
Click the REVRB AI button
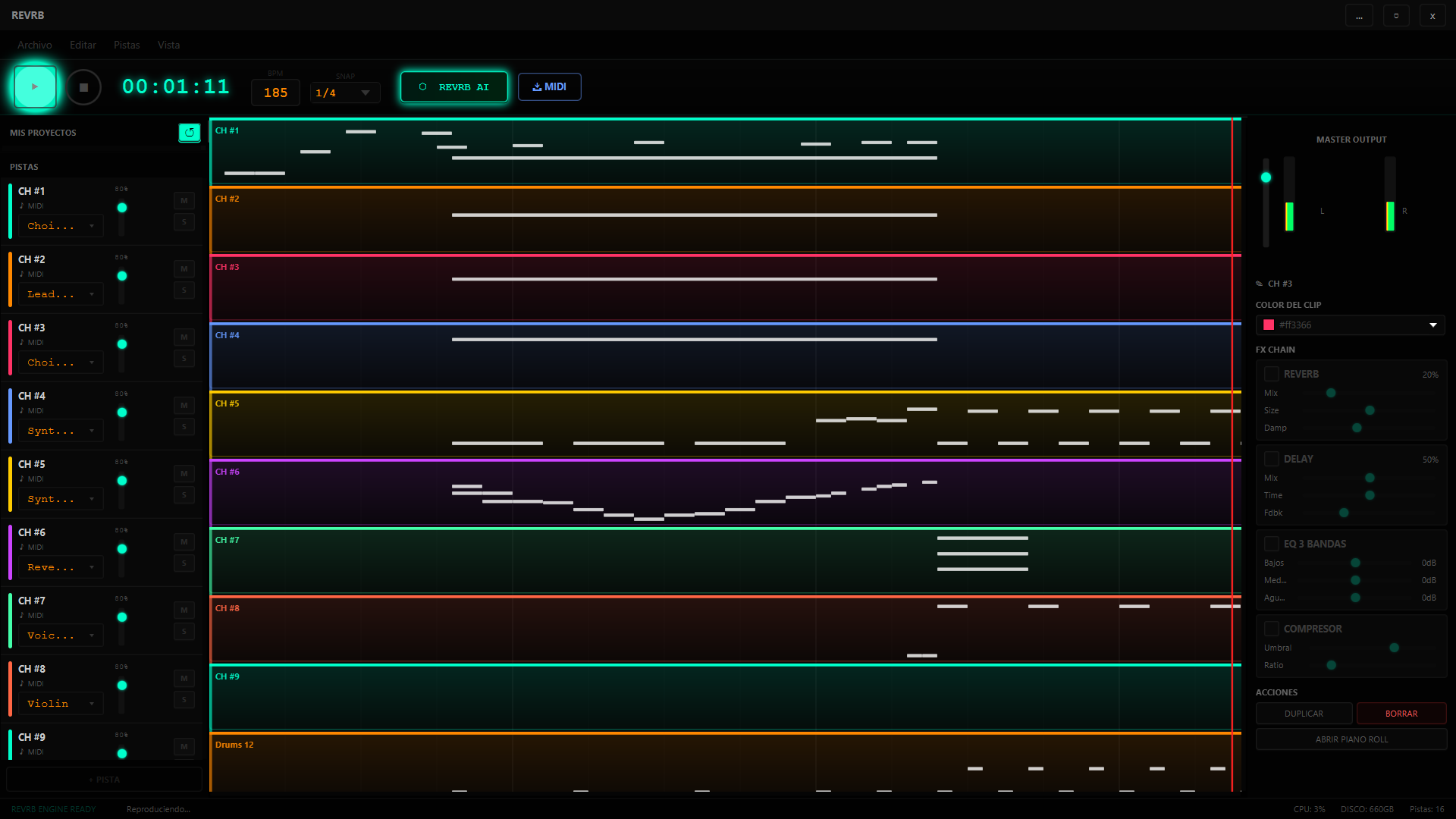tap(454, 87)
